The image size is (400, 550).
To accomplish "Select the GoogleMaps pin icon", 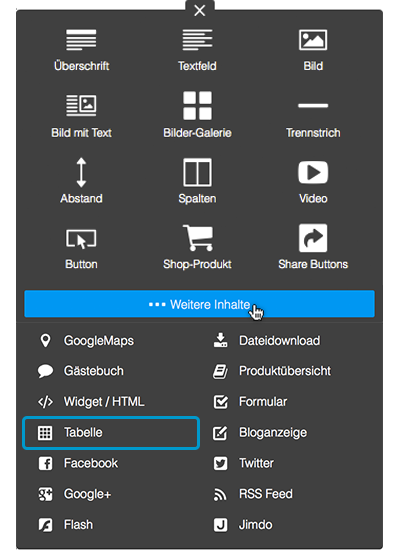I will [x=45, y=341].
